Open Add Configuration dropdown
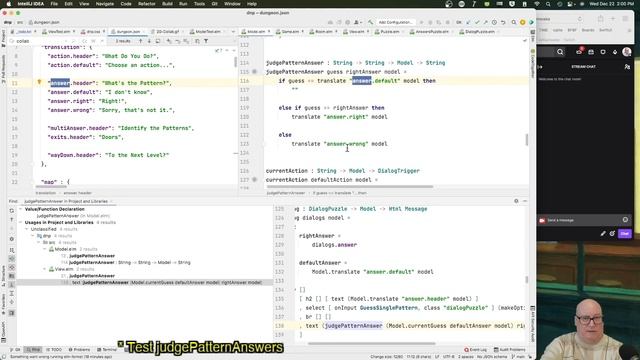640x360 pixels. point(395,22)
